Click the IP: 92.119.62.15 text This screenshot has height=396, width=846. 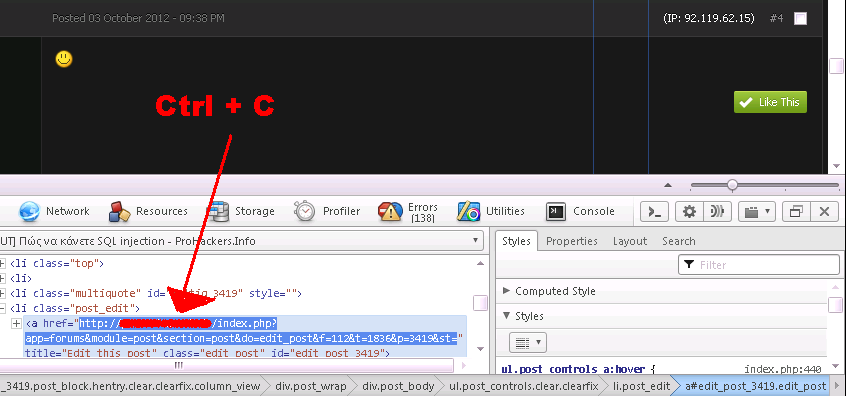tap(708, 18)
